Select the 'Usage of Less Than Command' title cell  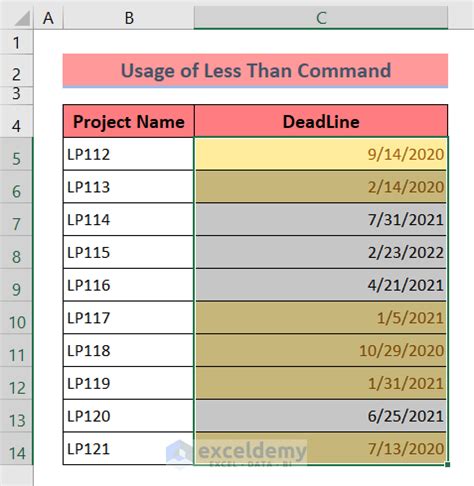(x=255, y=70)
